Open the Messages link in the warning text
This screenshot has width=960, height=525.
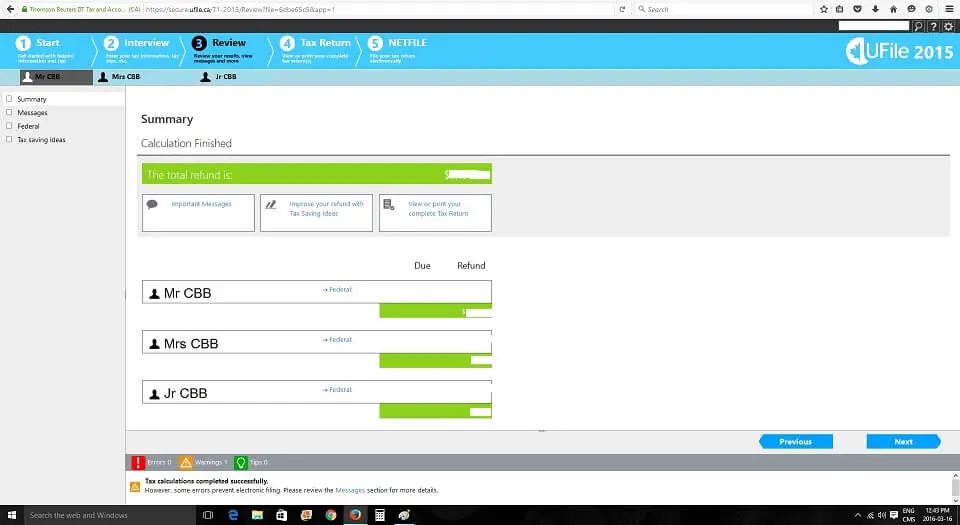point(350,490)
